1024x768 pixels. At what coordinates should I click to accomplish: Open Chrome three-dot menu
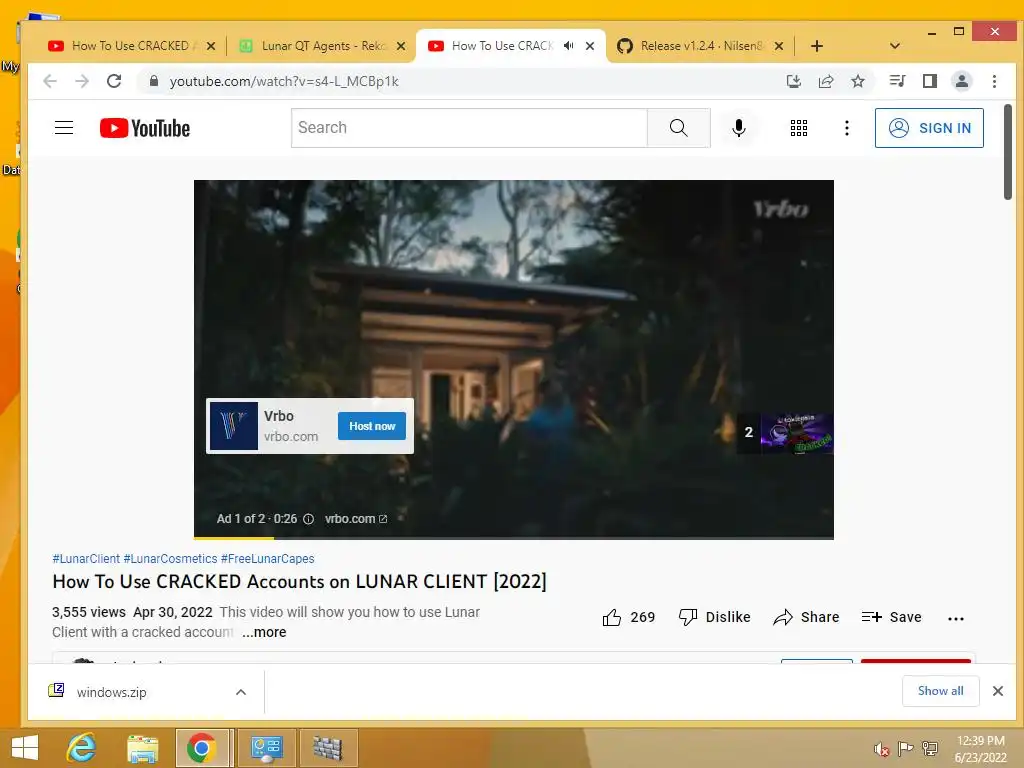(x=995, y=81)
